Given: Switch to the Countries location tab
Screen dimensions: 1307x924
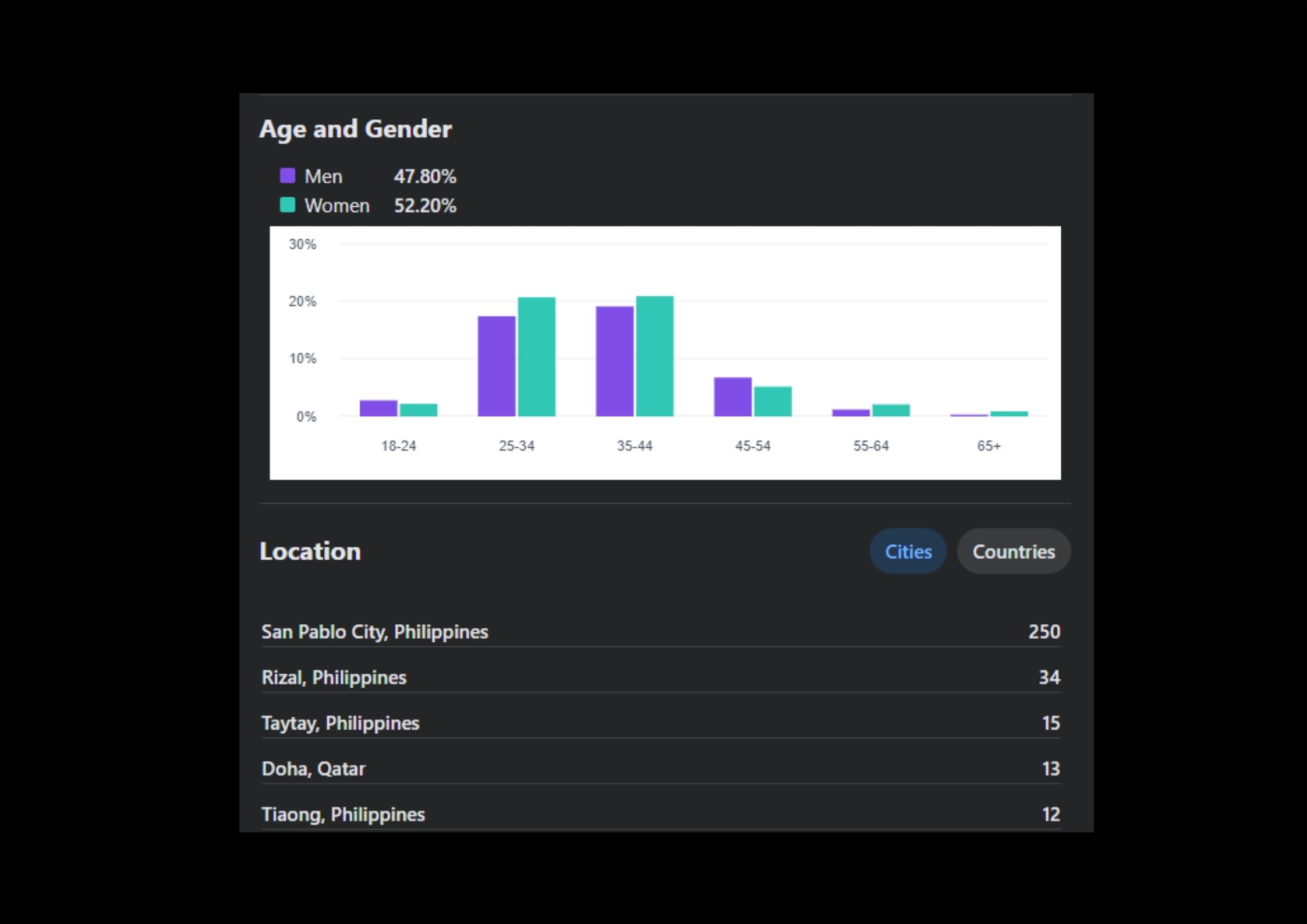Looking at the screenshot, I should tap(1013, 551).
